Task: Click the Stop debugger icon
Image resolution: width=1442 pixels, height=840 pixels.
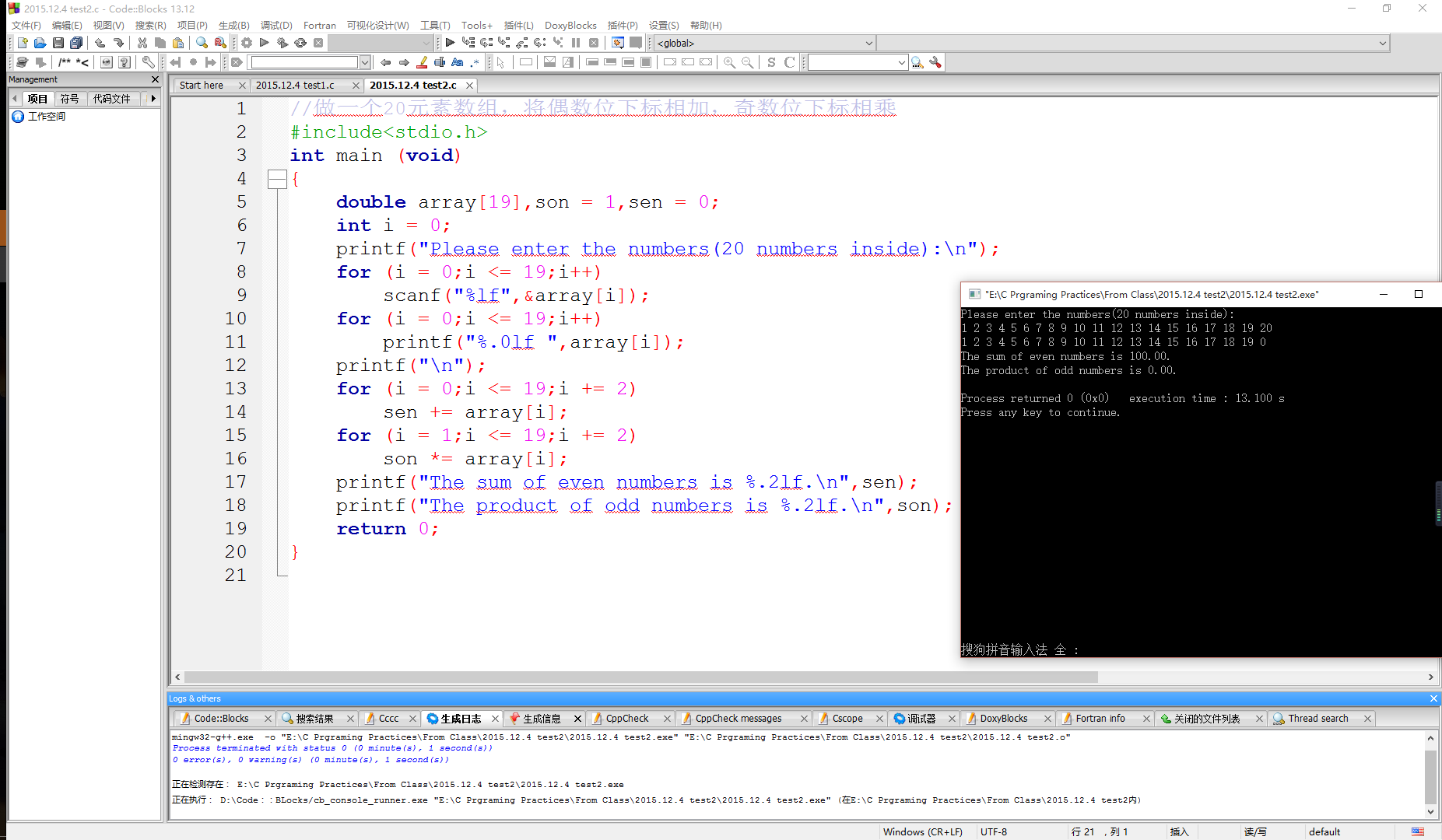Action: point(594,43)
